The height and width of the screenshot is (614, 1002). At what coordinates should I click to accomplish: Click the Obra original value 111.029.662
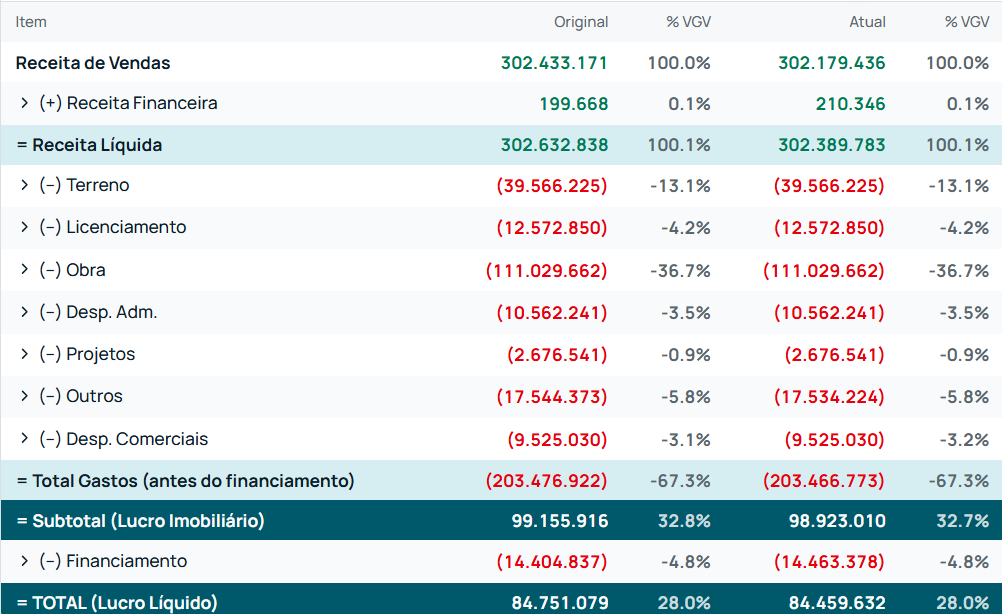click(x=546, y=270)
